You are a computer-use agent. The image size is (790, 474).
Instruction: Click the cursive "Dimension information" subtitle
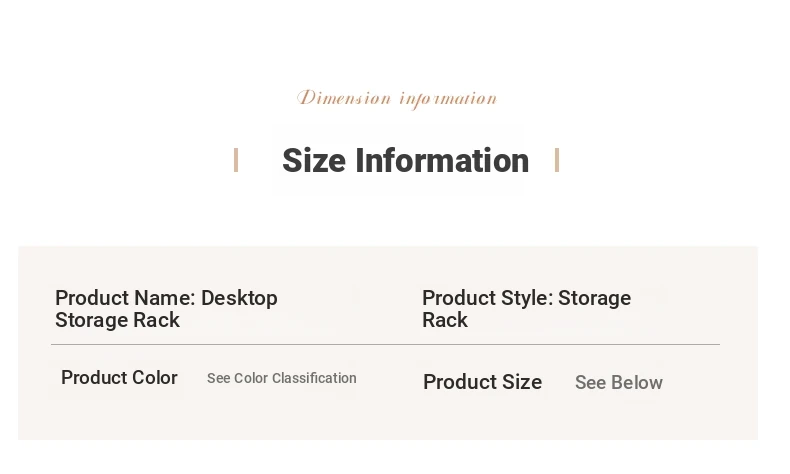point(397,98)
